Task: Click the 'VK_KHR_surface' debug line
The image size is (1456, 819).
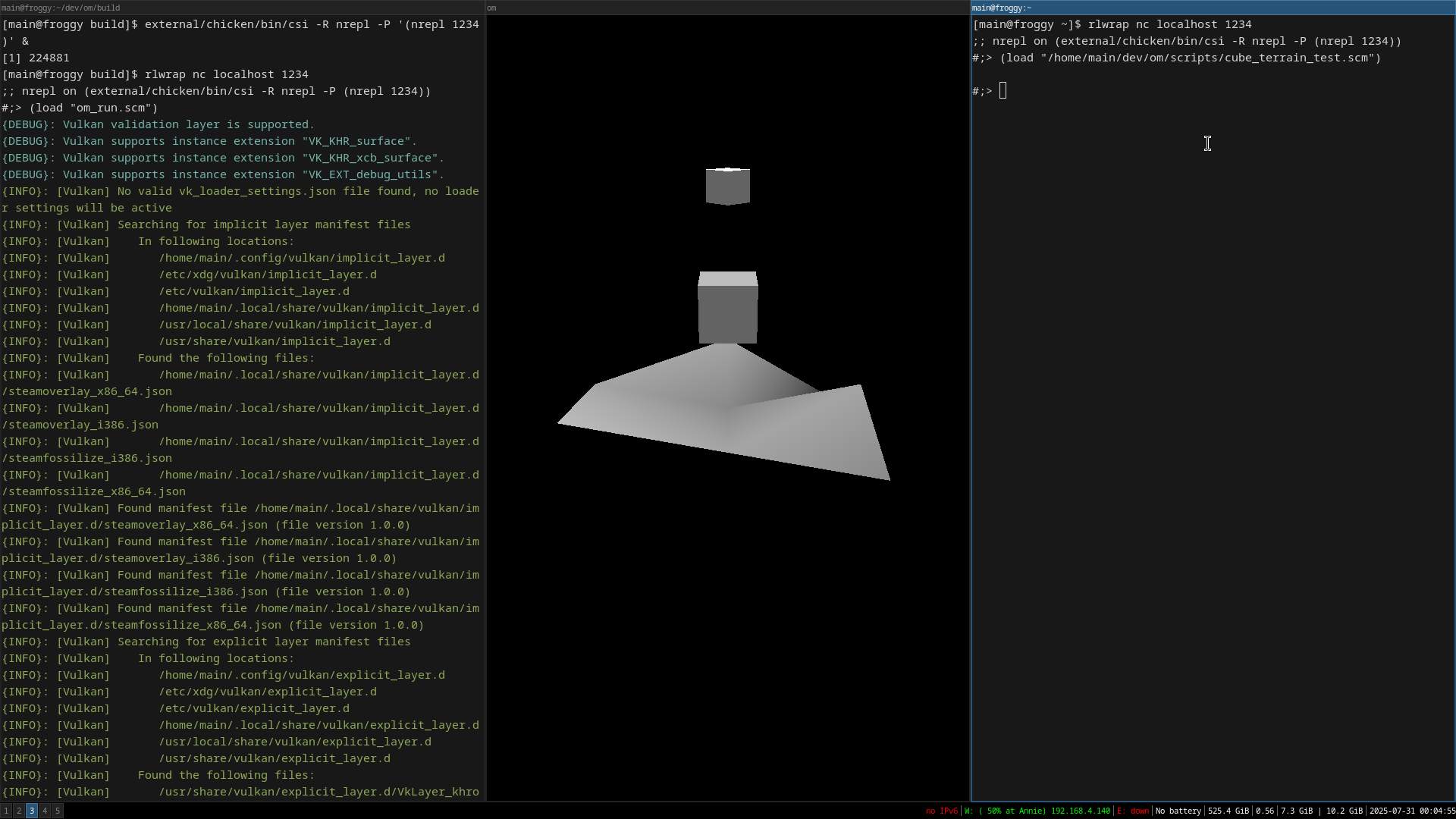Action: click(x=209, y=141)
